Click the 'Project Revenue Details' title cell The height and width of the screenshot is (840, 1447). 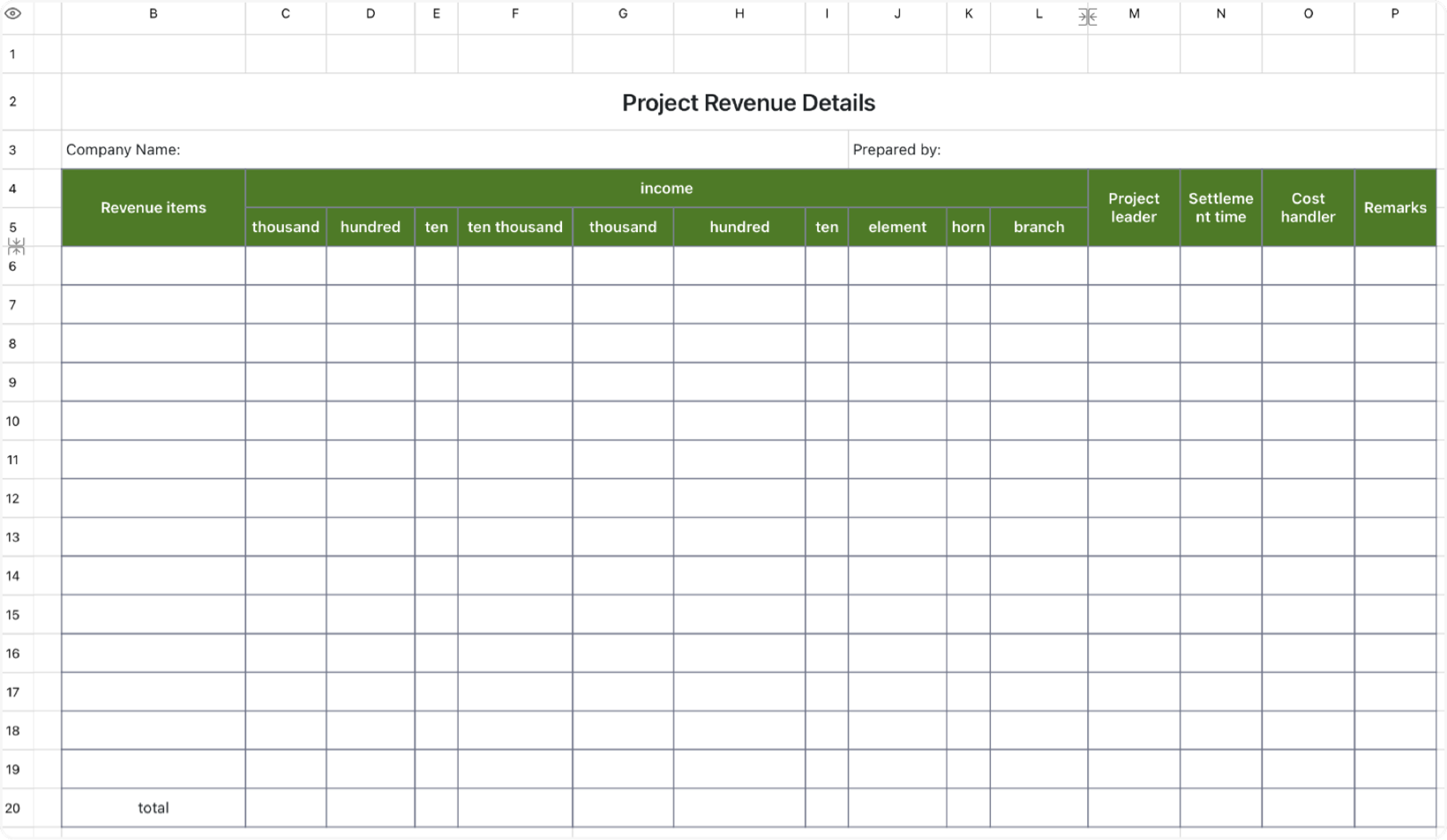point(748,102)
